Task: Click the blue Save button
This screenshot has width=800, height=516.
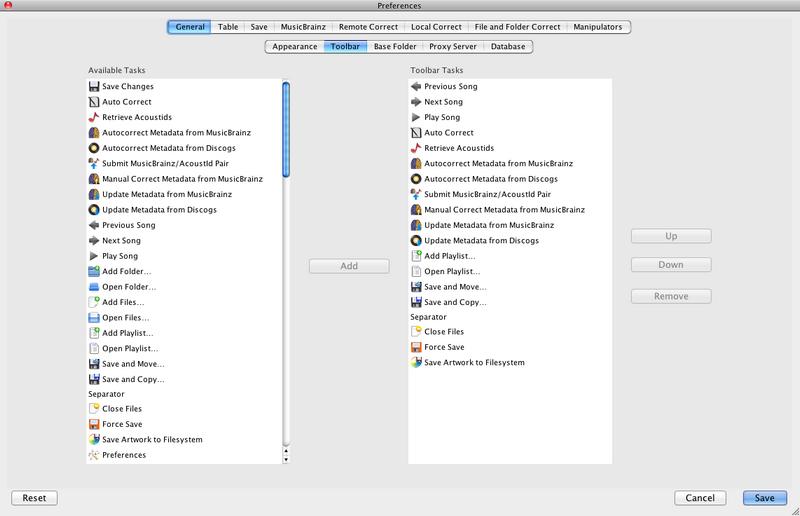Action: tap(765, 498)
